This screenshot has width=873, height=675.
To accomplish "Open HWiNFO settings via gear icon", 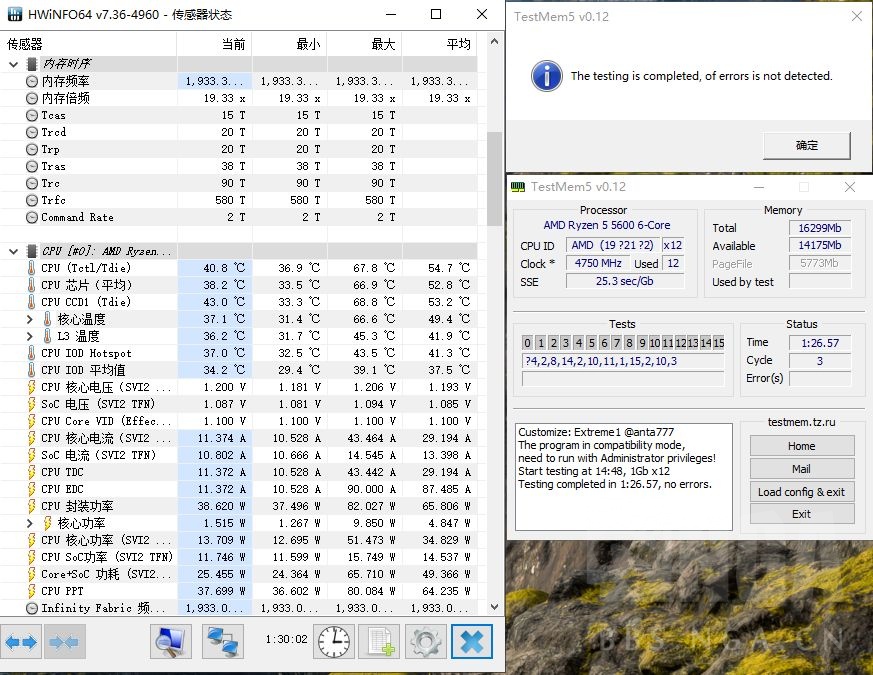I will click(x=426, y=641).
